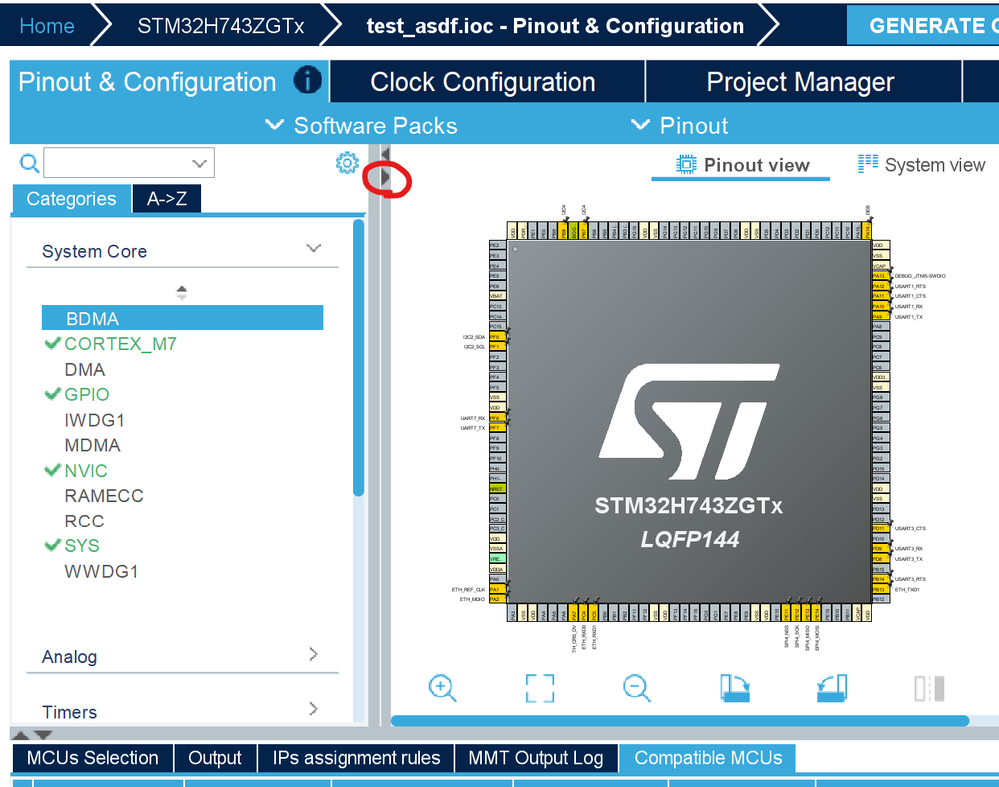The image size is (999, 787).
Task: Select the Compatible MCUs tab
Action: click(x=708, y=758)
